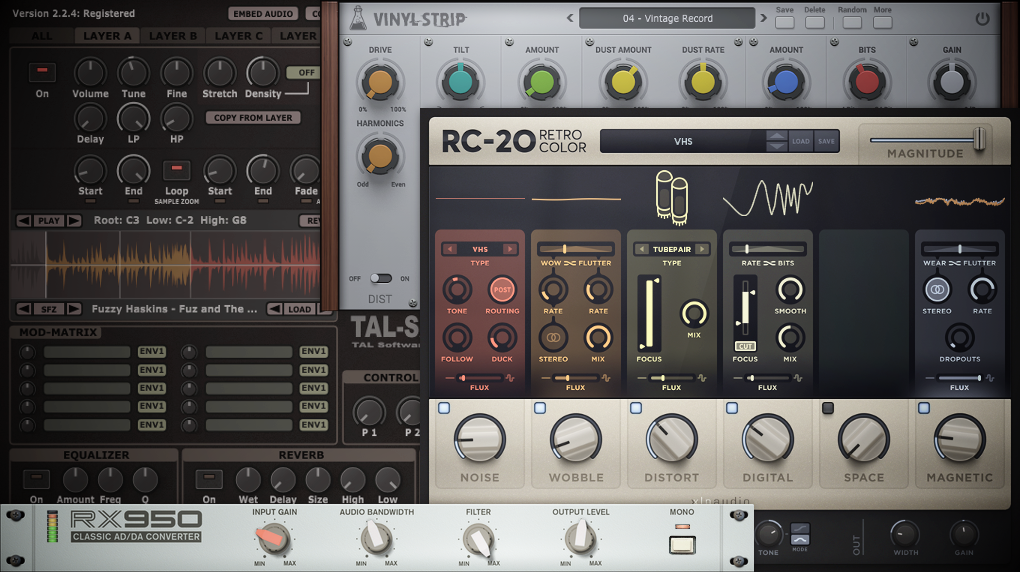Viewport: 1020px width, 572px height.
Task: Select previous noise type arrow left of VHS
Action: coord(450,249)
